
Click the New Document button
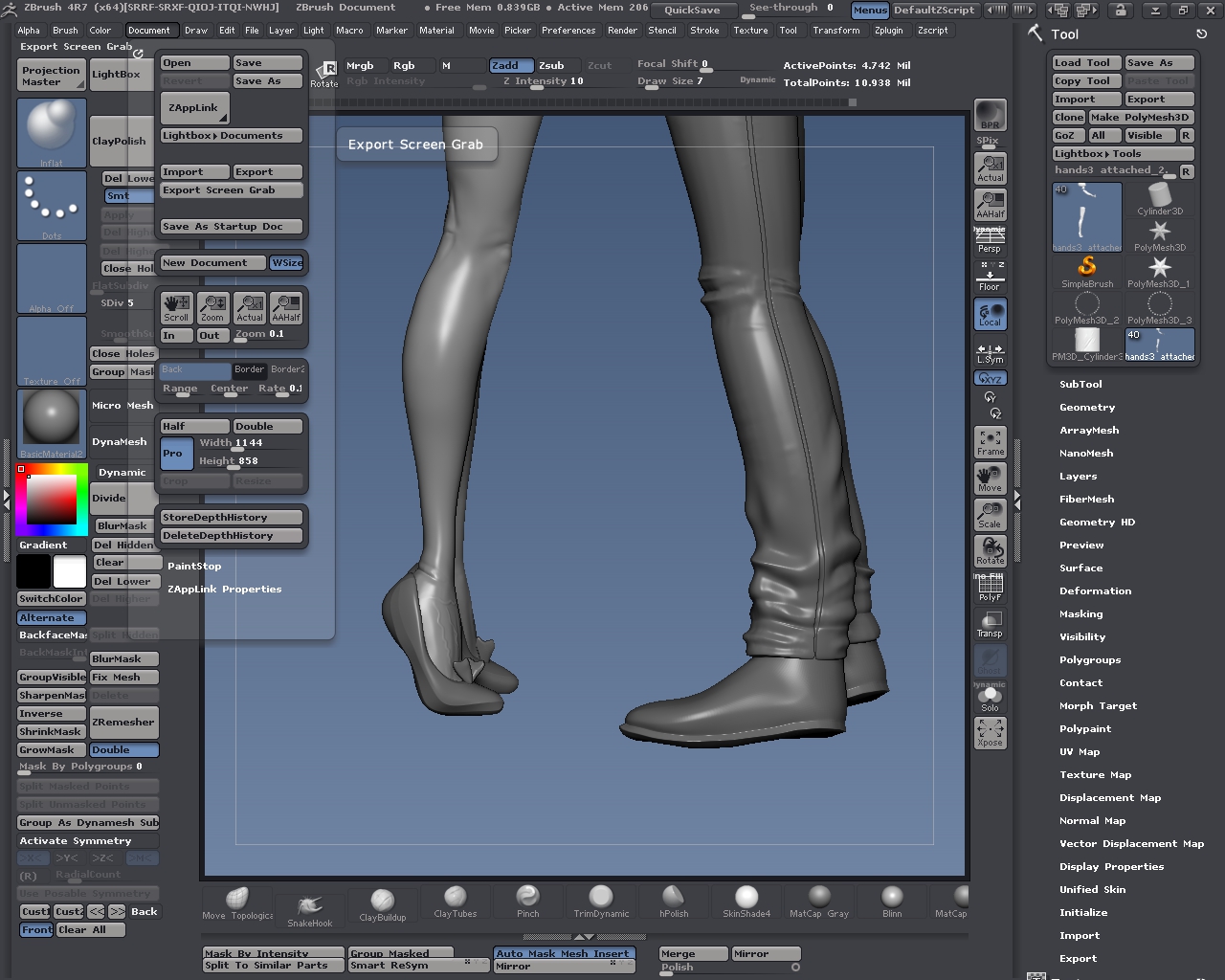[x=213, y=262]
